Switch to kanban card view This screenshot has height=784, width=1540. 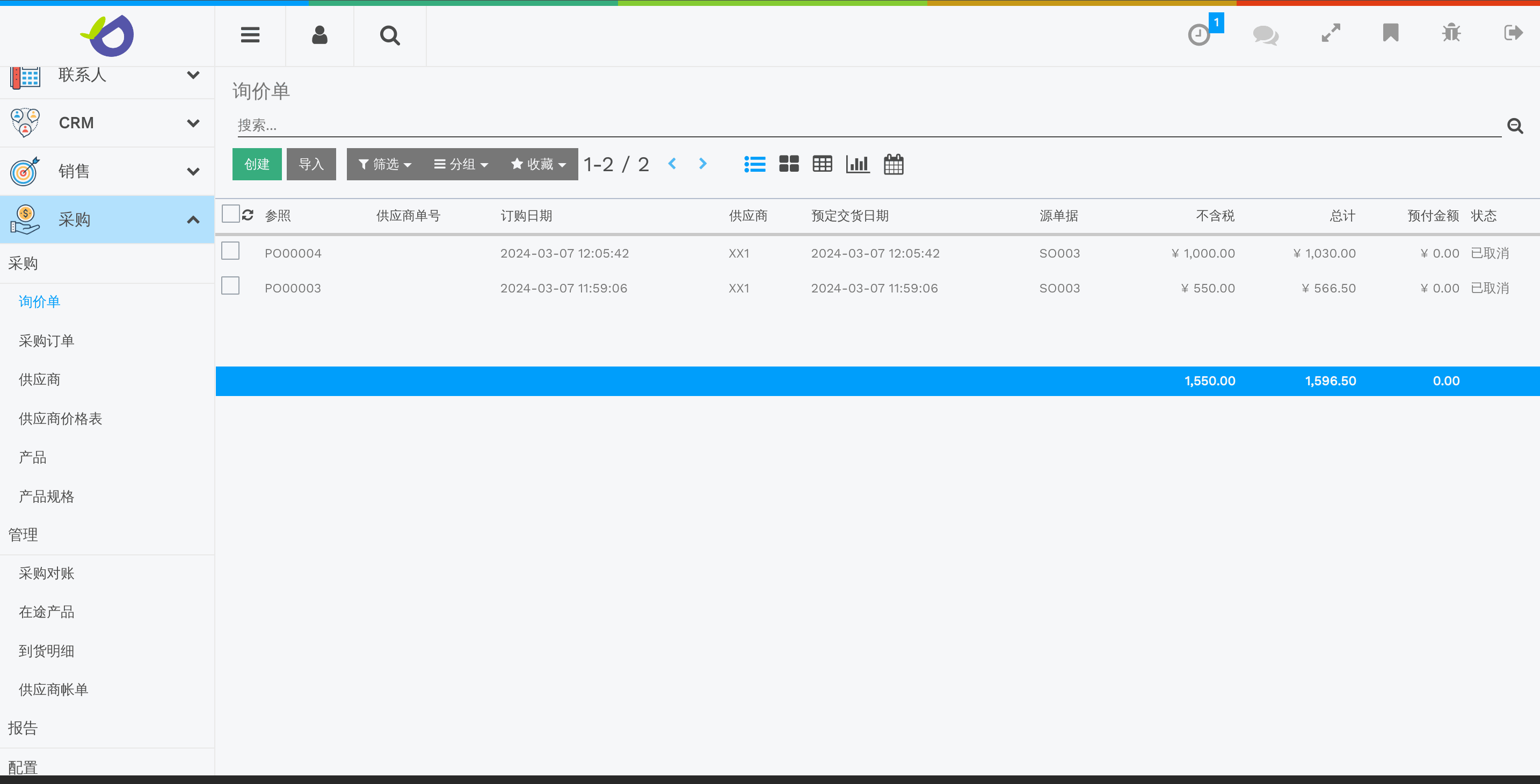tap(789, 164)
